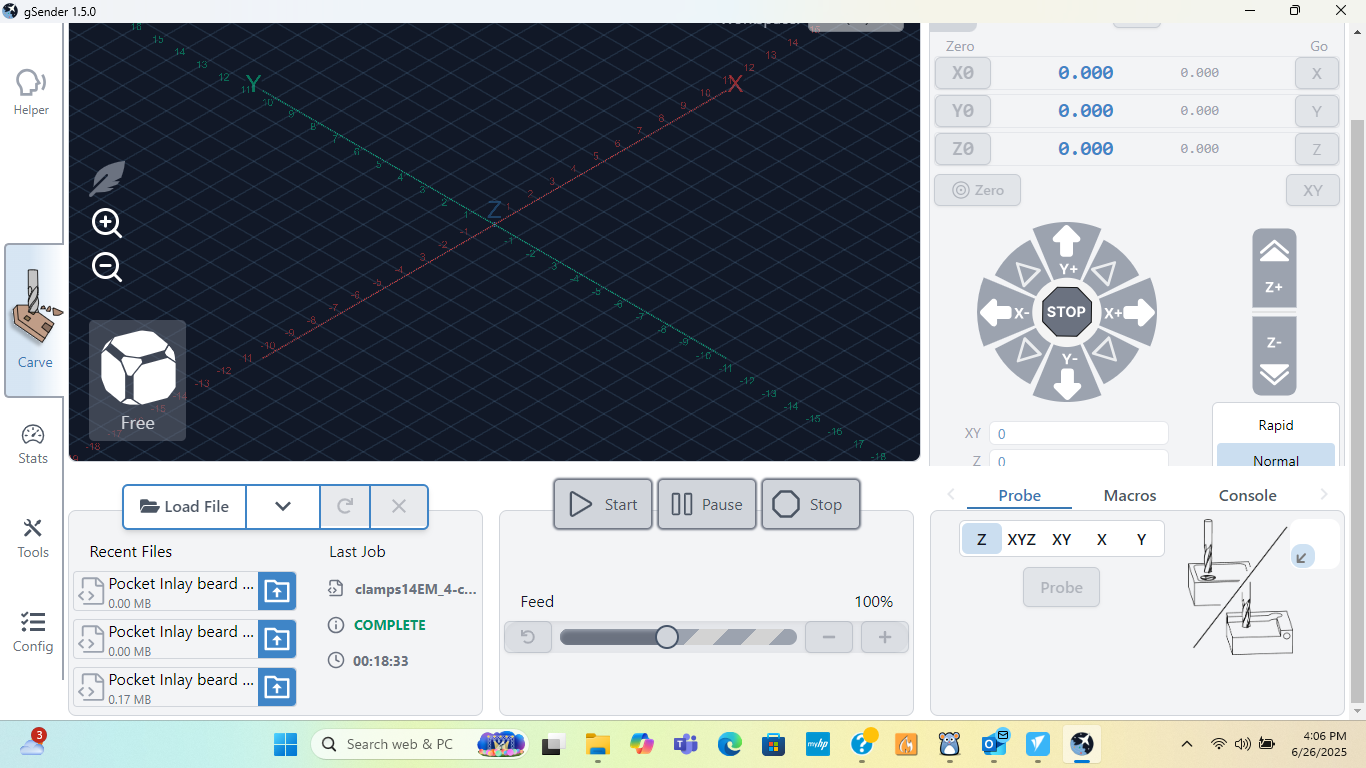Zero the X axis with X0 button

[961, 72]
